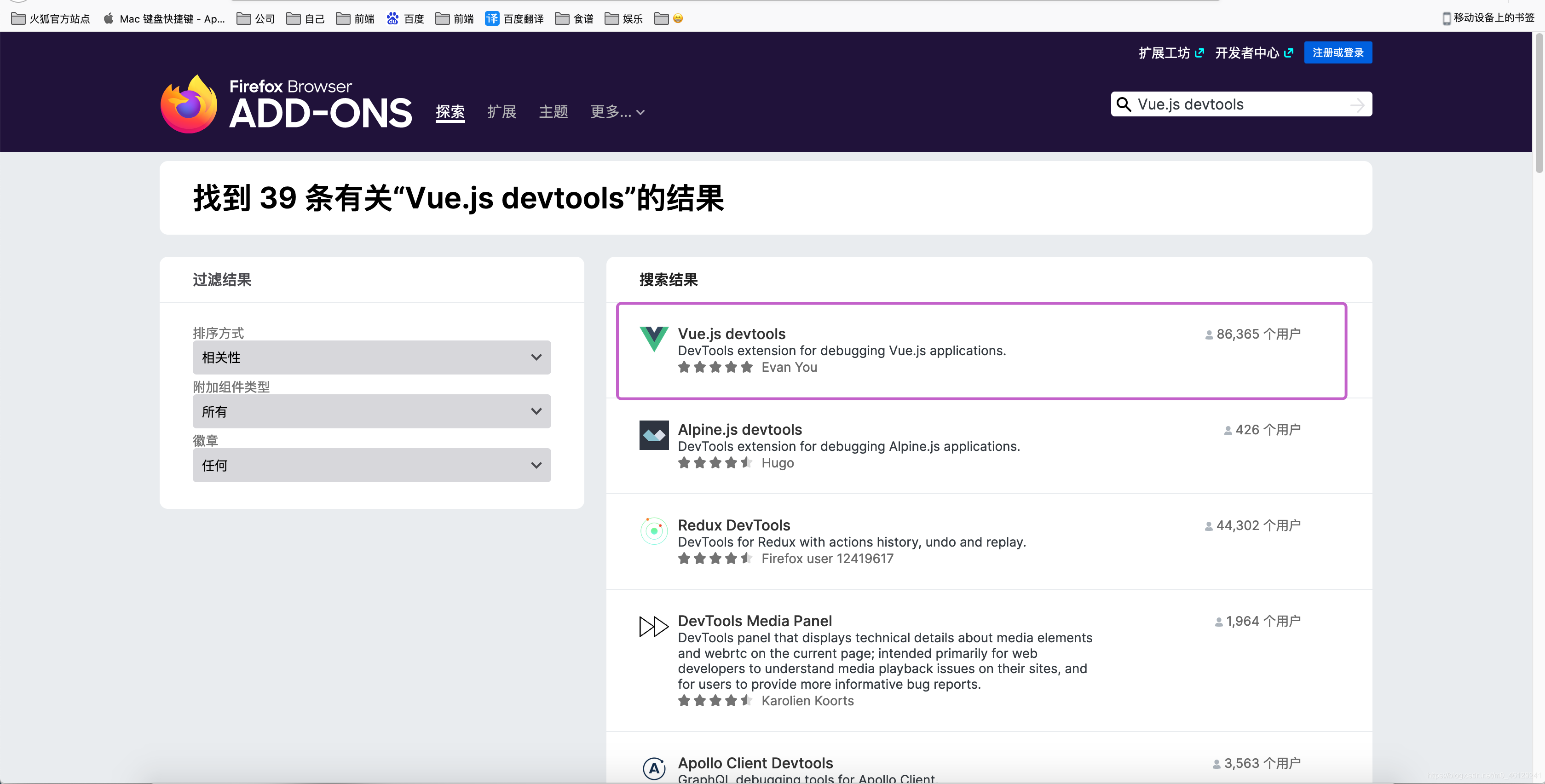The image size is (1545, 784).
Task: Open the Redux DevTools result title
Action: pyautogui.click(x=733, y=525)
